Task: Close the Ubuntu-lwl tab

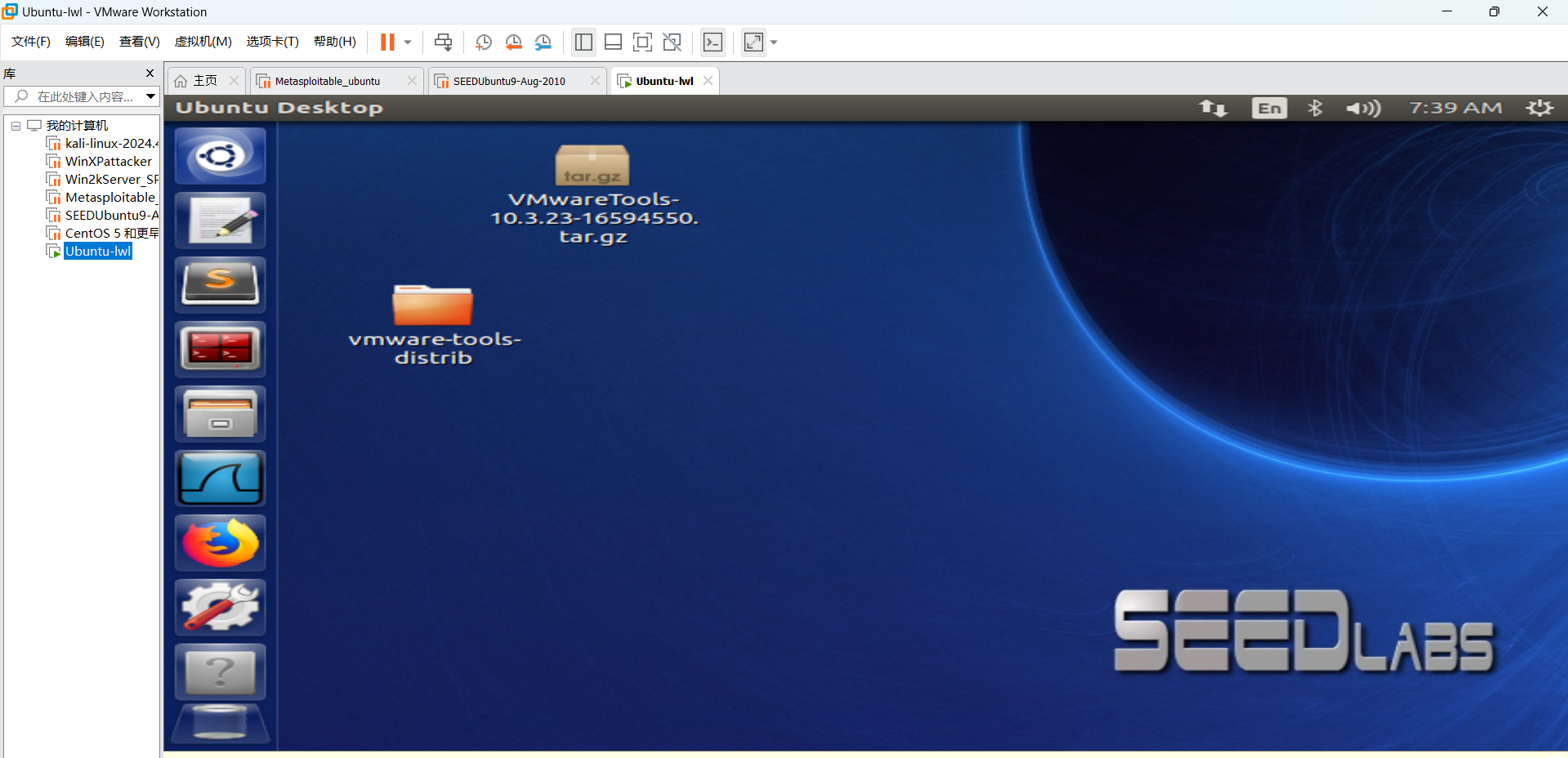Action: pos(708,81)
